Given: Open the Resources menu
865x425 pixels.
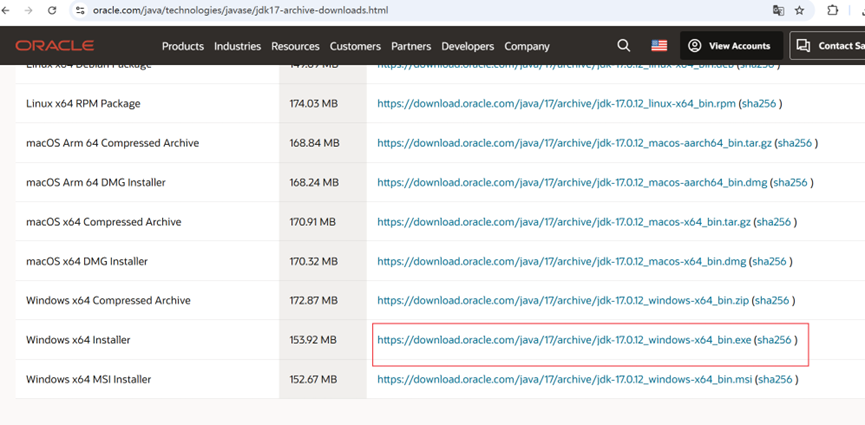Looking at the screenshot, I should 295,46.
